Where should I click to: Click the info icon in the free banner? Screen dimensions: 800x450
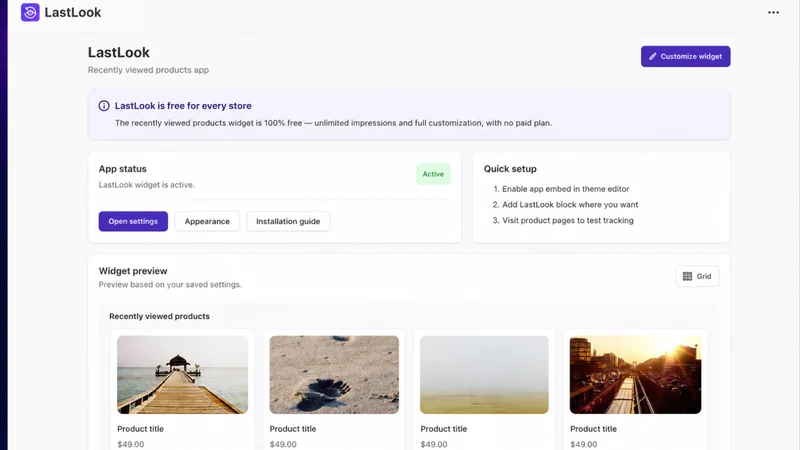(104, 106)
